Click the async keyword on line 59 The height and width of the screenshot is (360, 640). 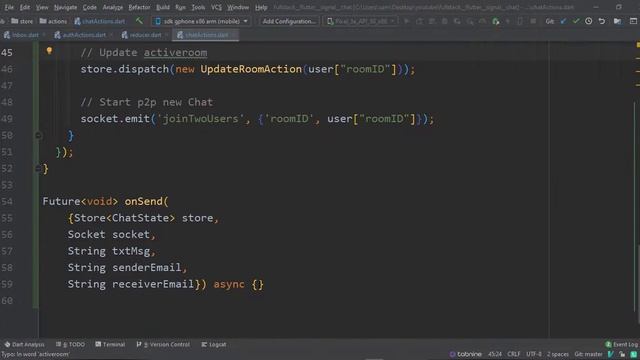pos(229,284)
